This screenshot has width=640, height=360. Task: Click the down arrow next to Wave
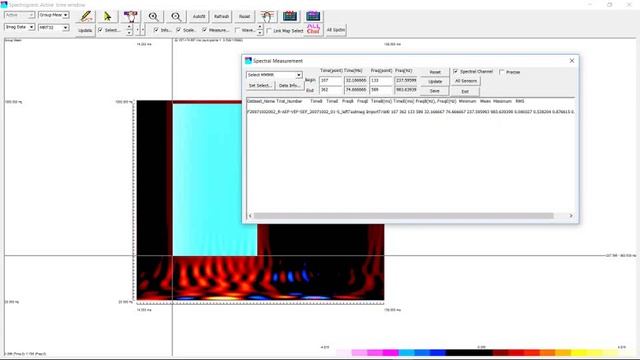[x=260, y=33]
